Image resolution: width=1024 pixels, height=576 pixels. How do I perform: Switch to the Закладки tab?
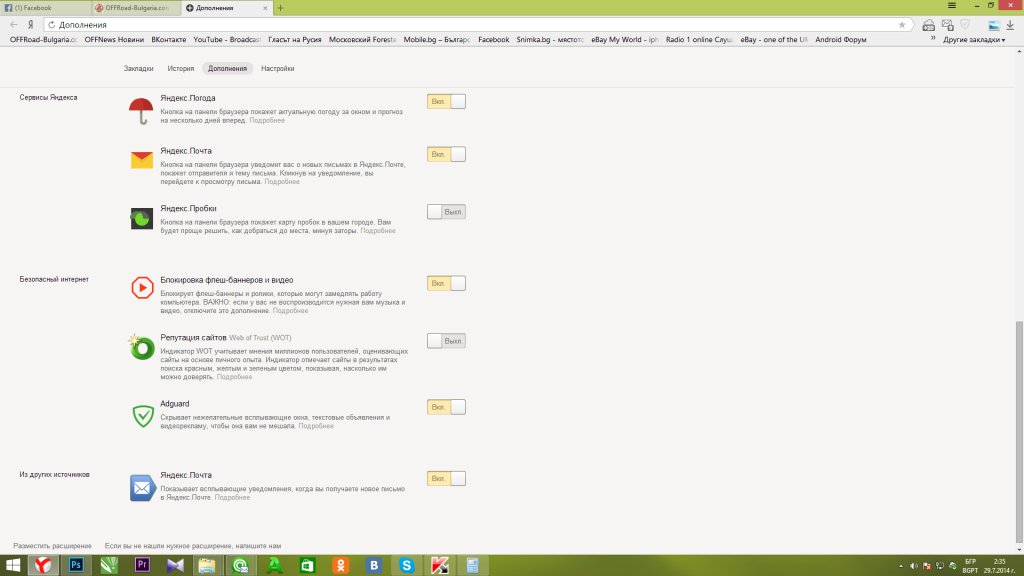(138, 69)
